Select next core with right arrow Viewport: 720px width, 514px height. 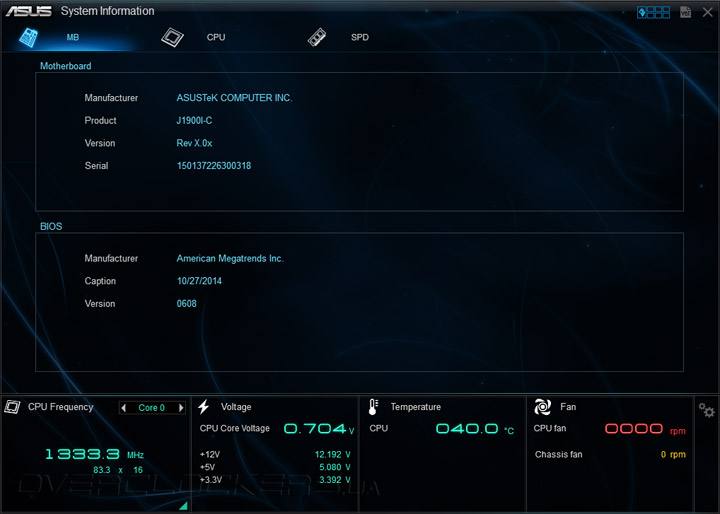[181, 407]
